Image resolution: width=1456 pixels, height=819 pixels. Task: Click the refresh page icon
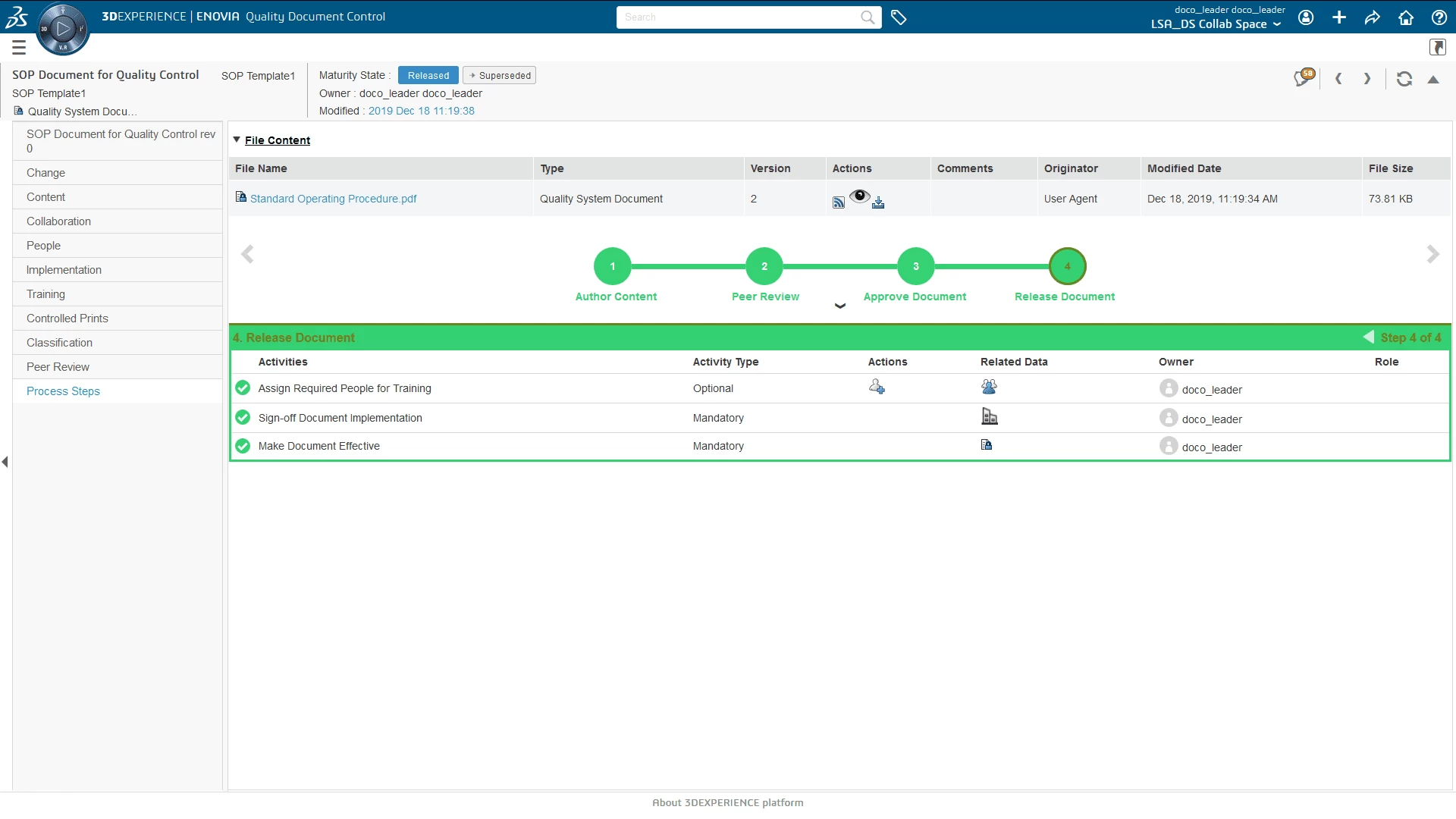click(1404, 79)
